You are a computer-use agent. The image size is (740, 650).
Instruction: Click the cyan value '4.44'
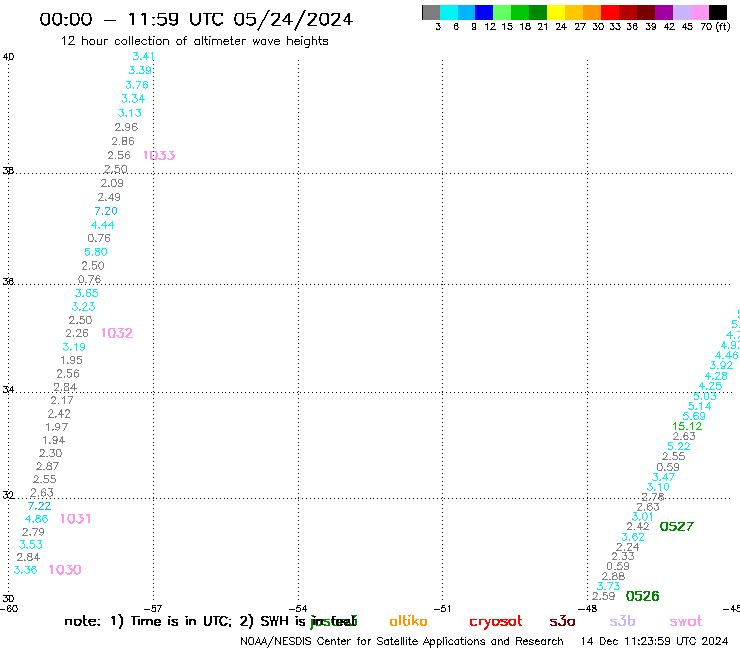pyautogui.click(x=102, y=225)
